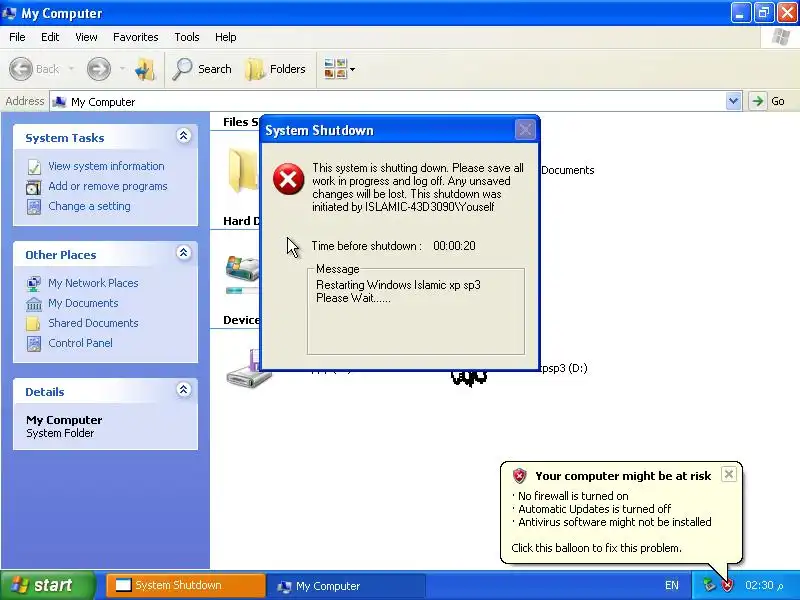Open the Search pane
The width and height of the screenshot is (800, 600).
202,69
